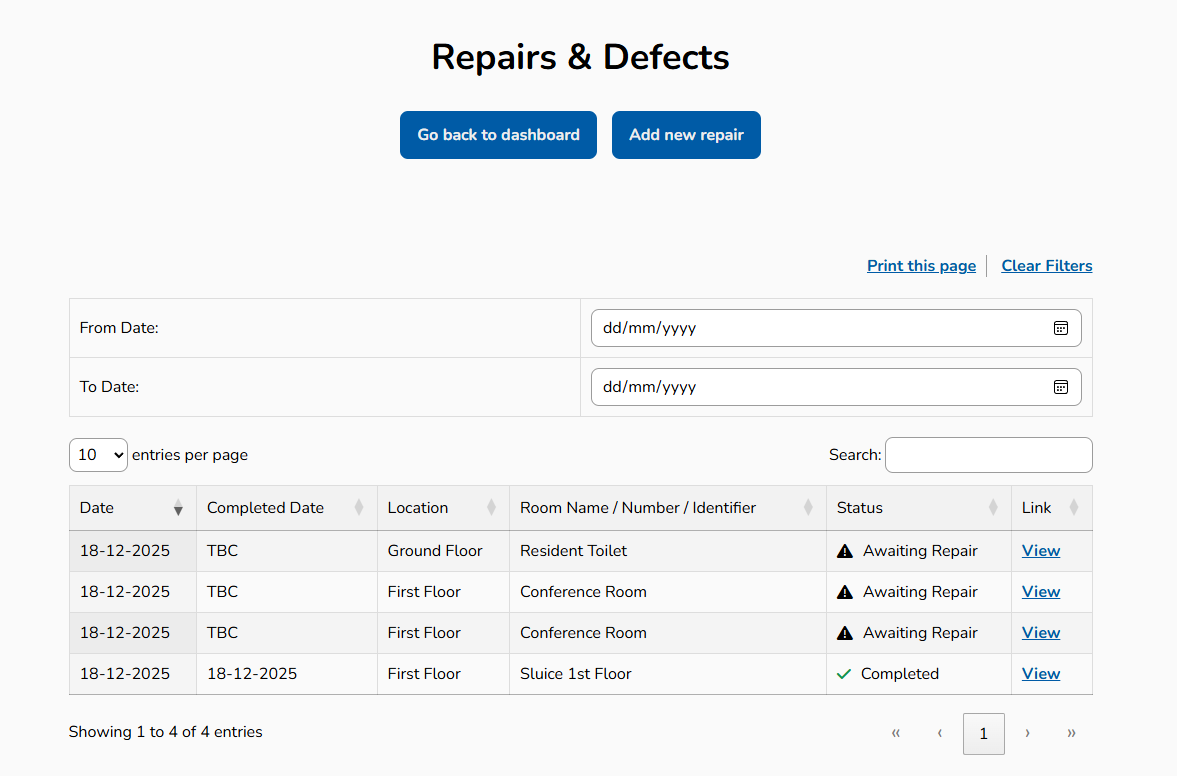Click the next-page chevron icon
The width and height of the screenshot is (1177, 776).
pos(1027,733)
